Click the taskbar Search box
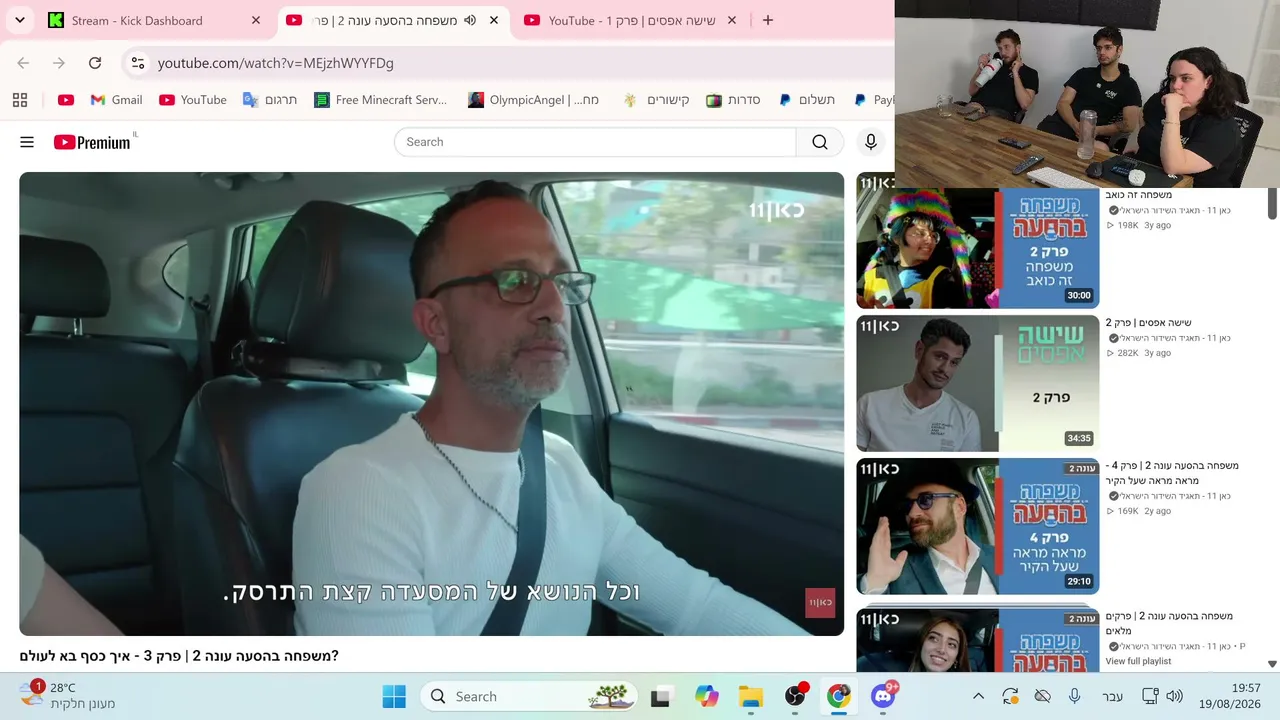This screenshot has width=1280, height=720. click(x=529, y=697)
